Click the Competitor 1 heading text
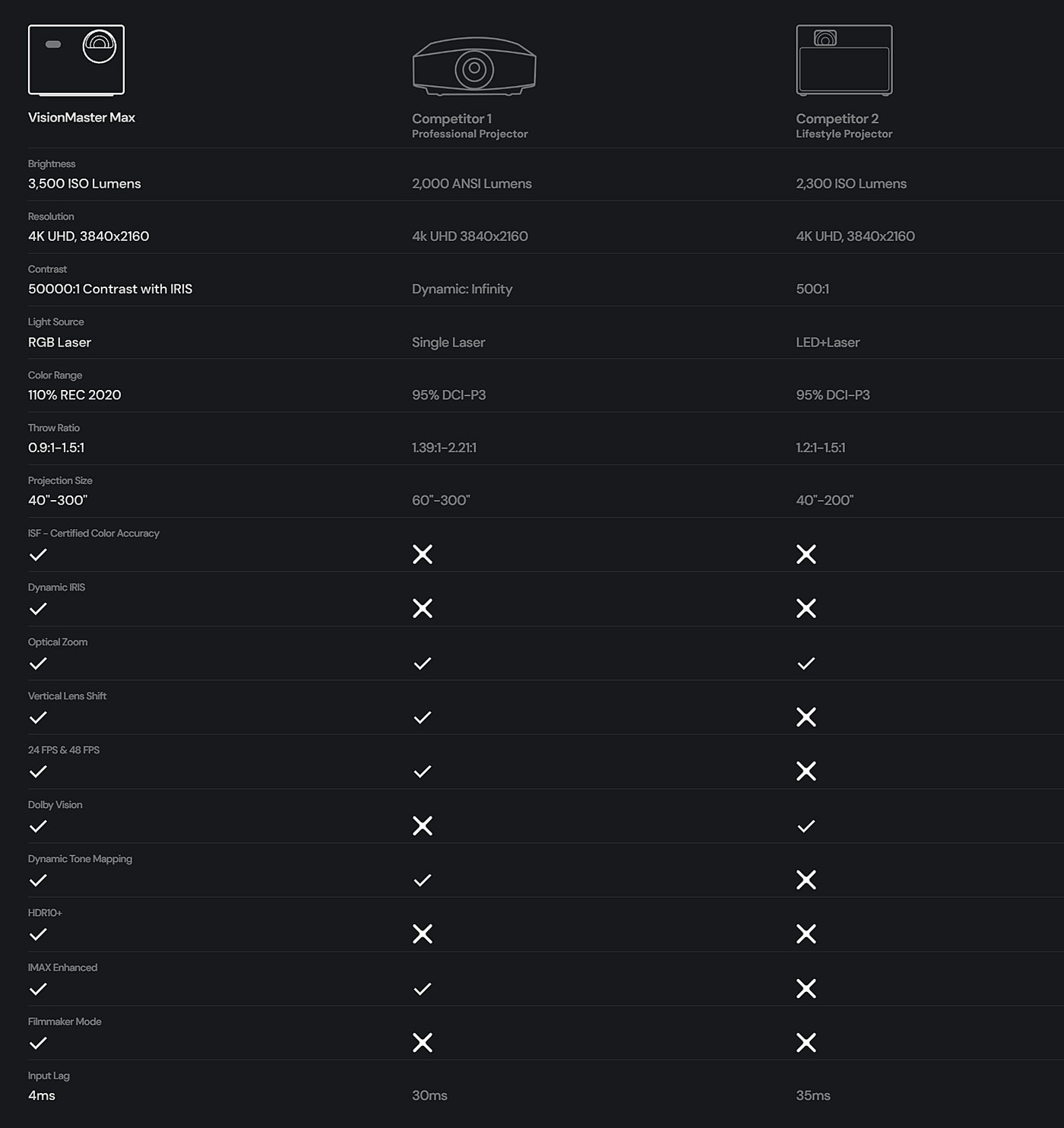The image size is (1064, 1128). coord(452,119)
